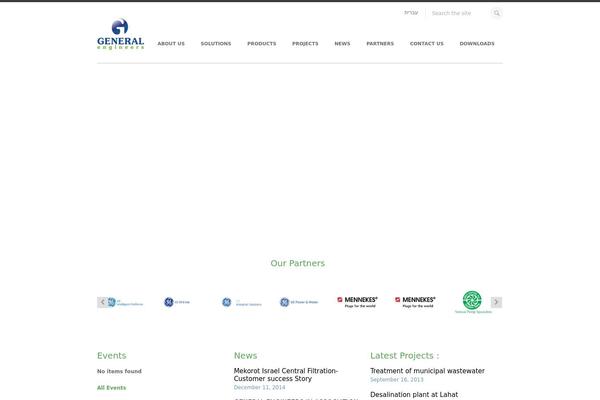Click the General Engineers logo

tap(121, 34)
